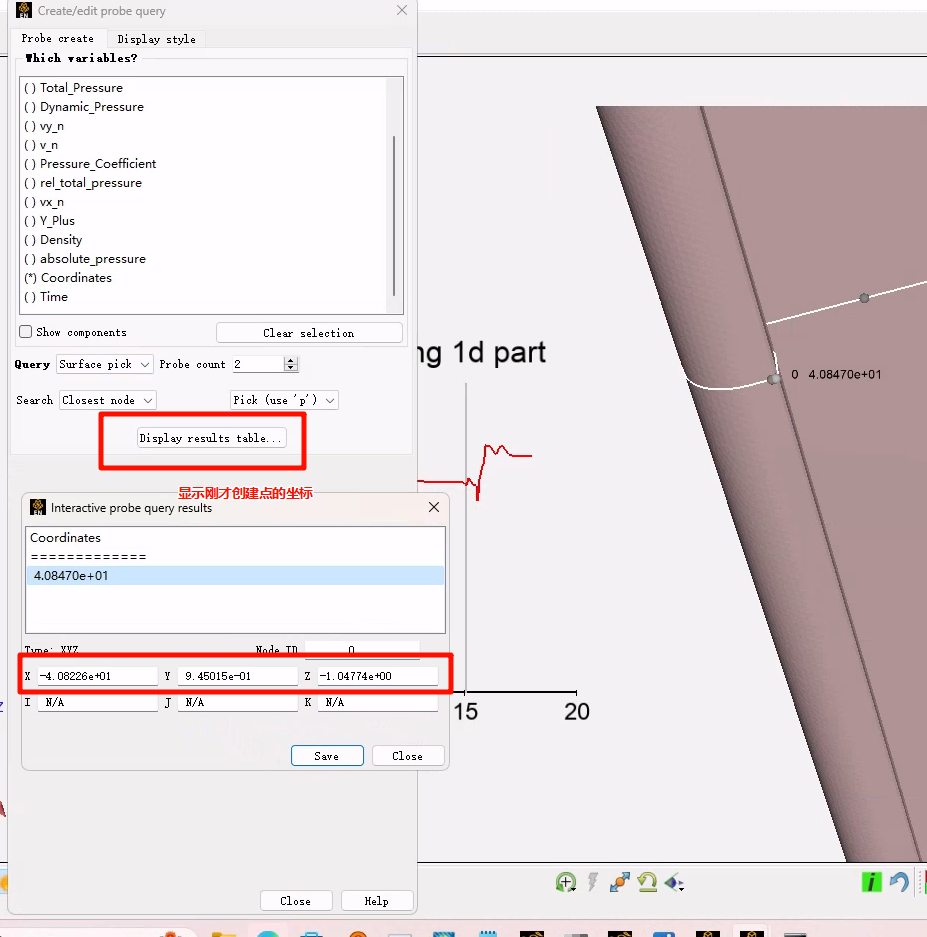The height and width of the screenshot is (937, 927).
Task: Open the blue view-direction icon menu
Action: click(674, 882)
